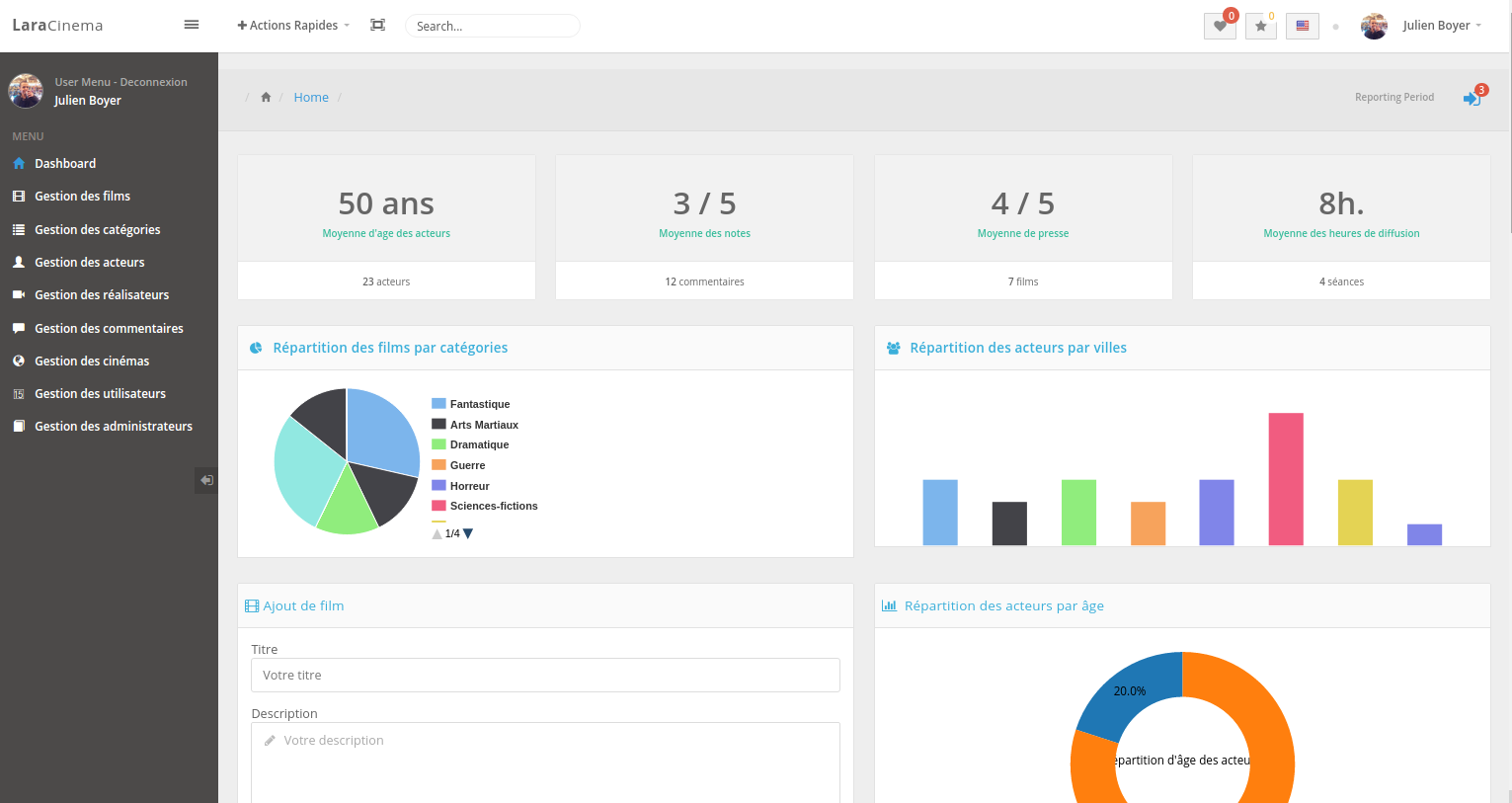Click the fullscreen expand icon

coord(377,25)
